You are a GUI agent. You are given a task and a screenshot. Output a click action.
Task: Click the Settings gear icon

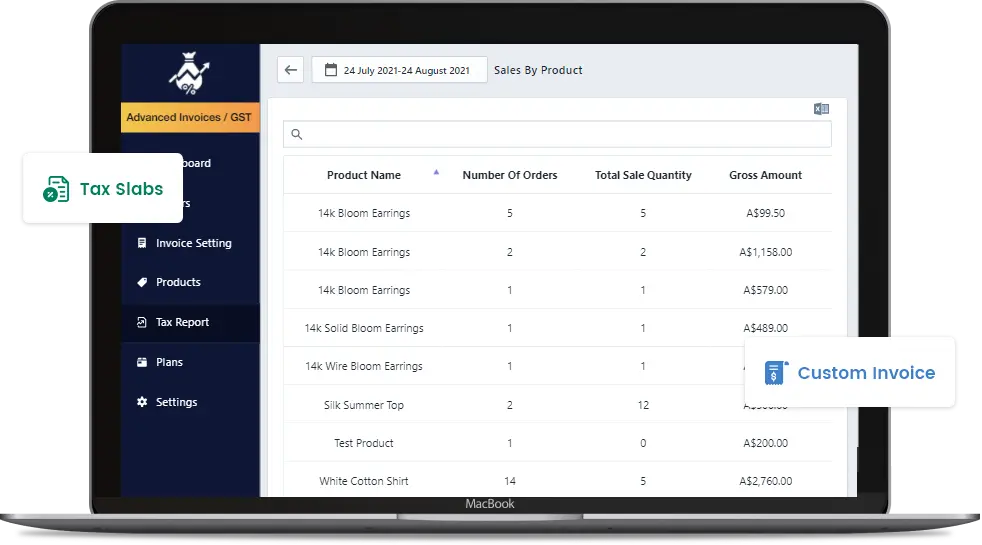click(x=141, y=402)
